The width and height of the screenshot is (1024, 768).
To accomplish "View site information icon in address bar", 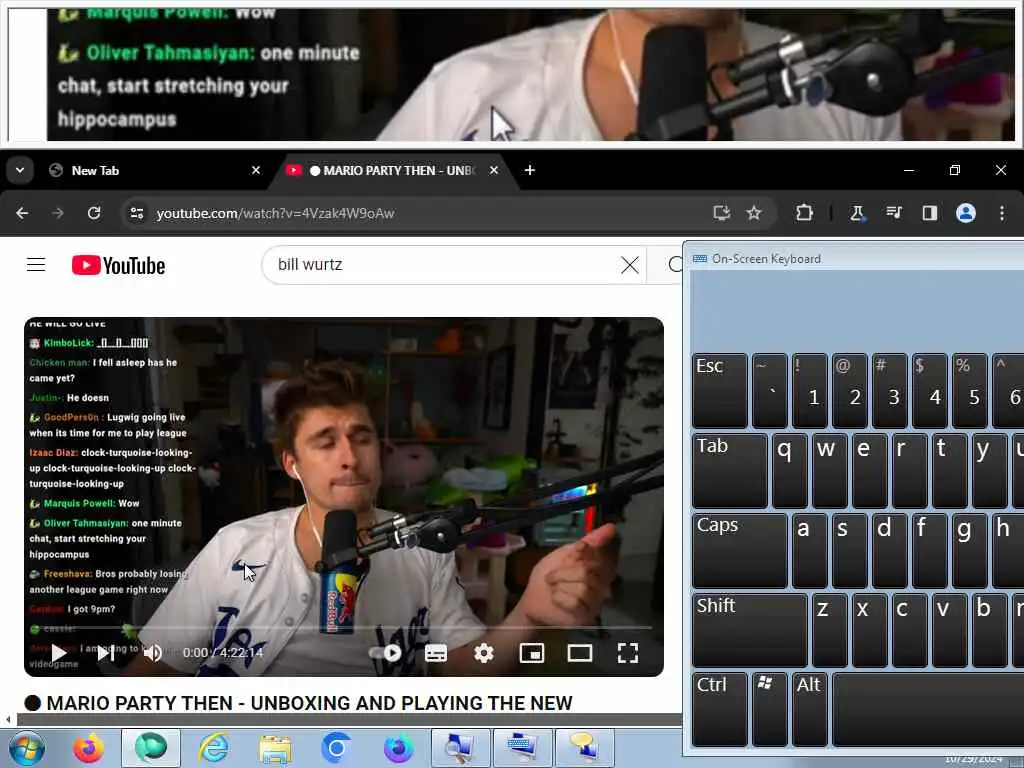I will coord(136,213).
